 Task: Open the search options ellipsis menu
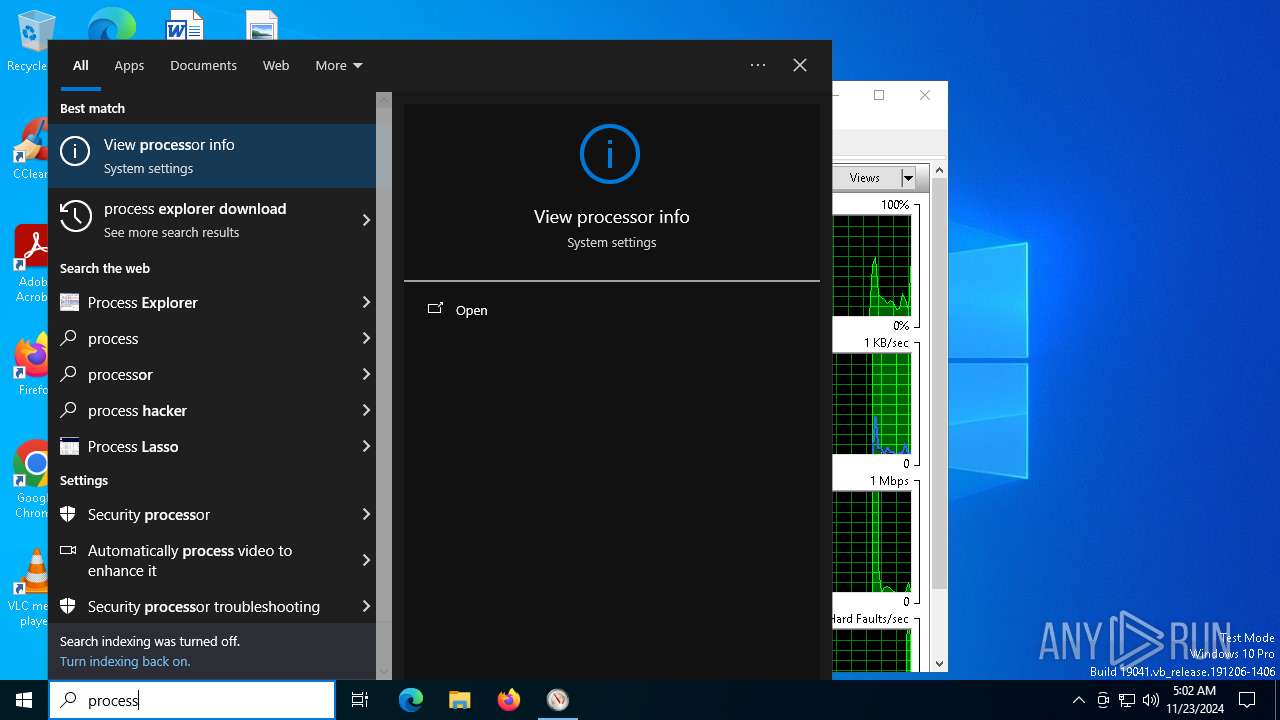click(758, 65)
